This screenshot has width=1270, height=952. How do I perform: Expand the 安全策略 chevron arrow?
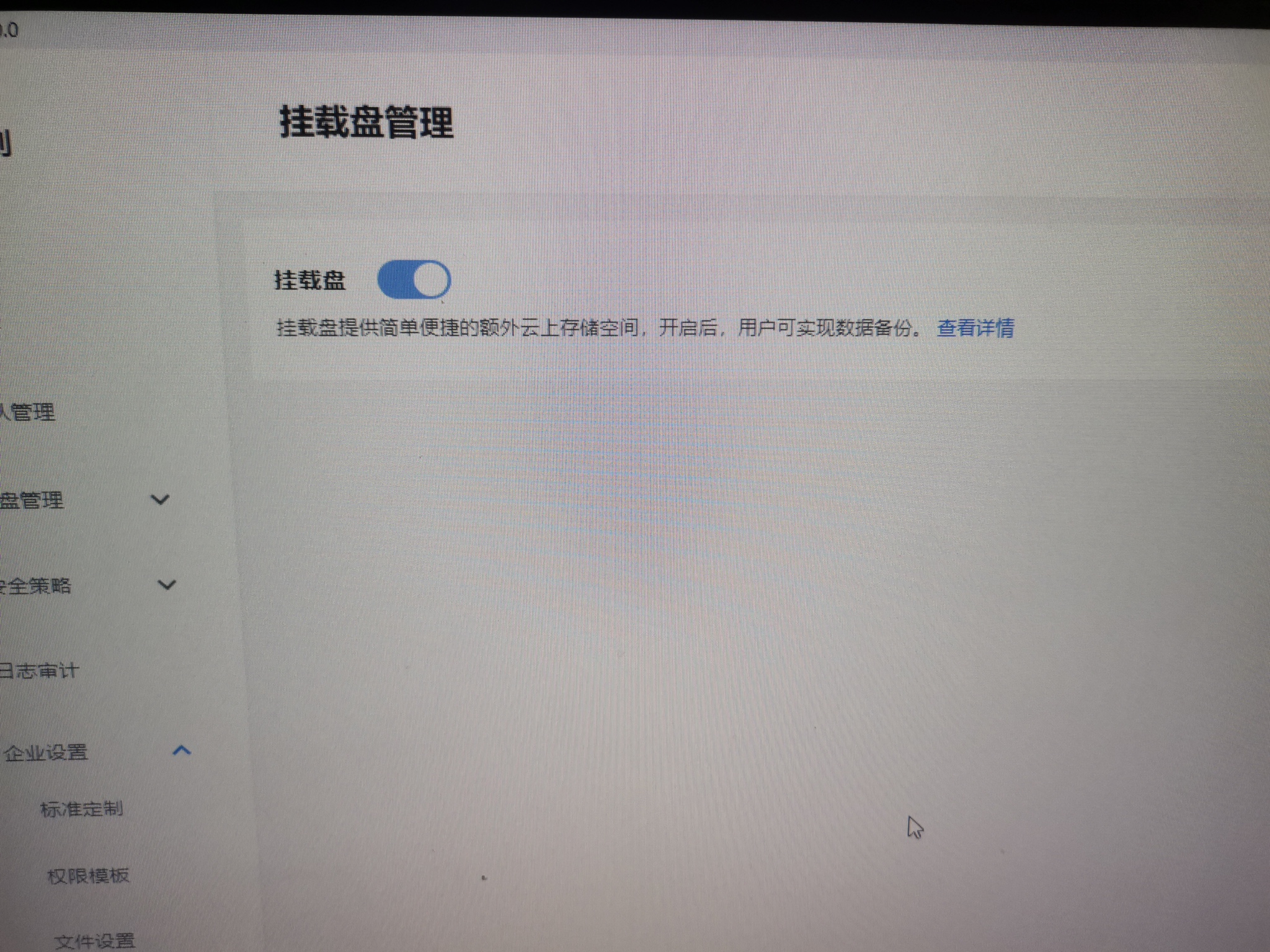(167, 584)
